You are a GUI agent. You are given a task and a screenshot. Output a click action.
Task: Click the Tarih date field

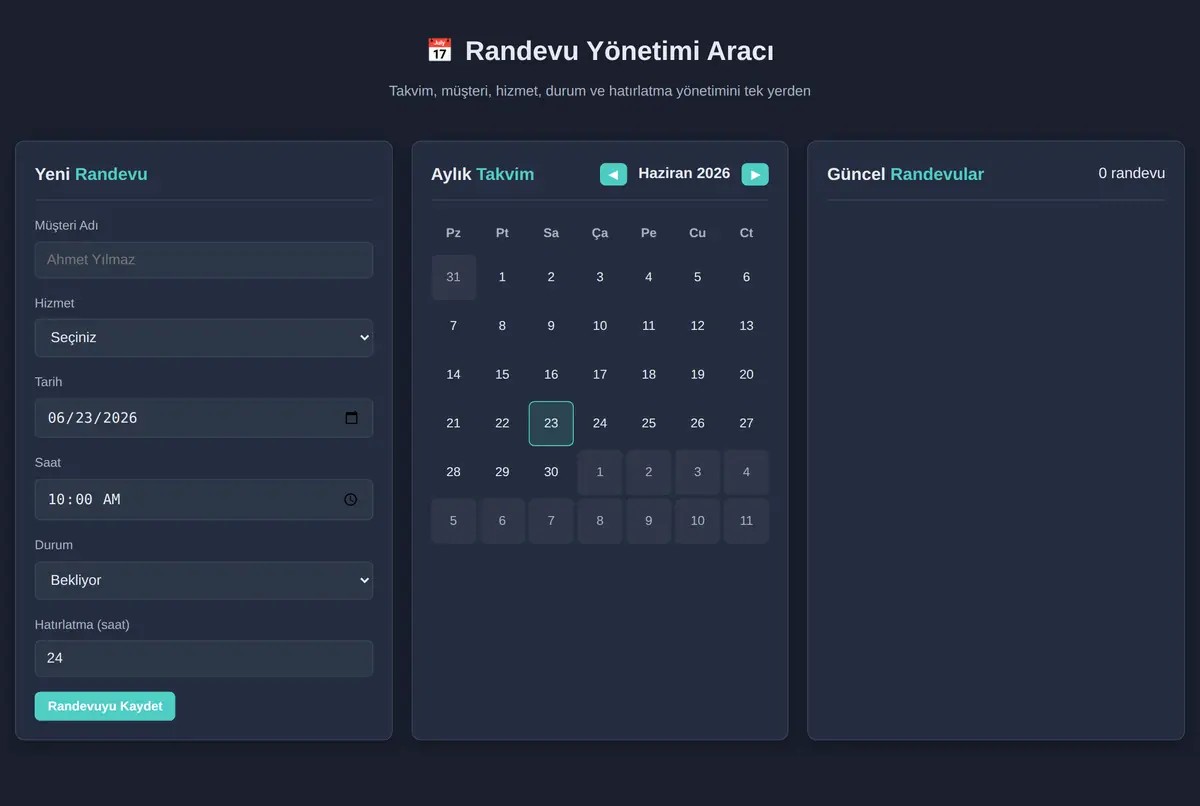click(x=204, y=418)
